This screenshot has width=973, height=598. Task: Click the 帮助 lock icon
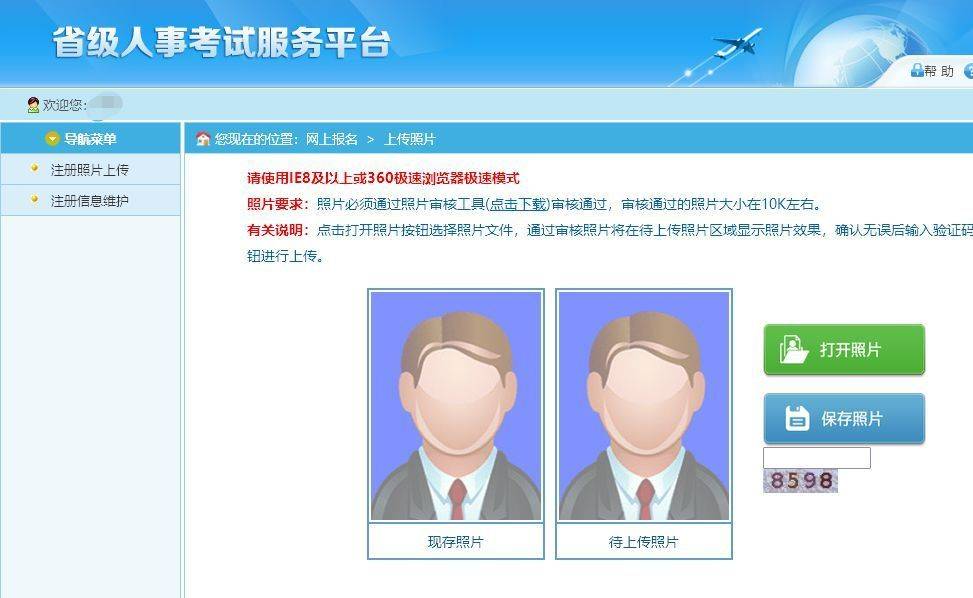coord(917,71)
